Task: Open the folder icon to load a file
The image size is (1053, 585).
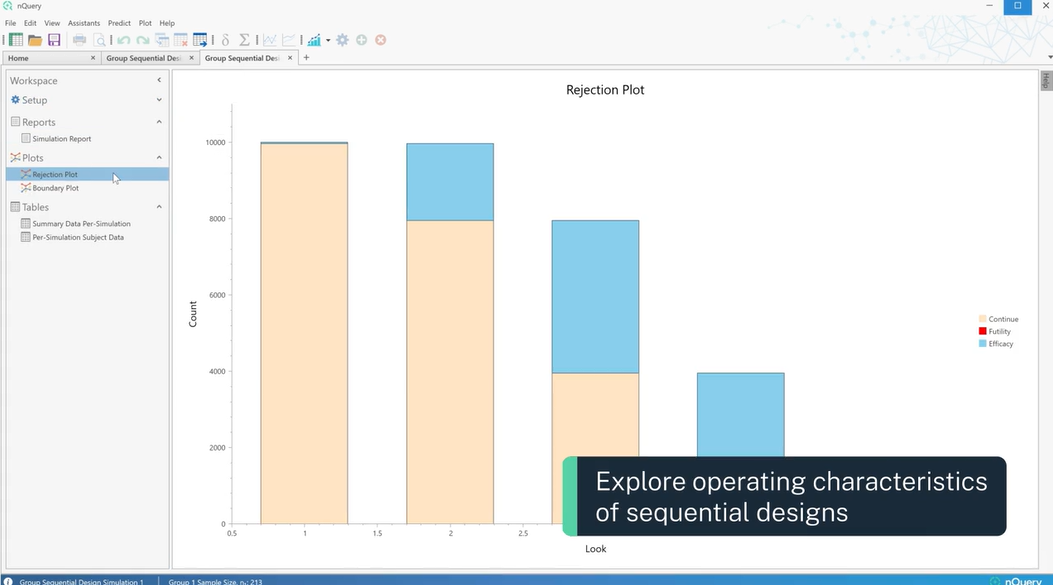Action: [x=34, y=39]
